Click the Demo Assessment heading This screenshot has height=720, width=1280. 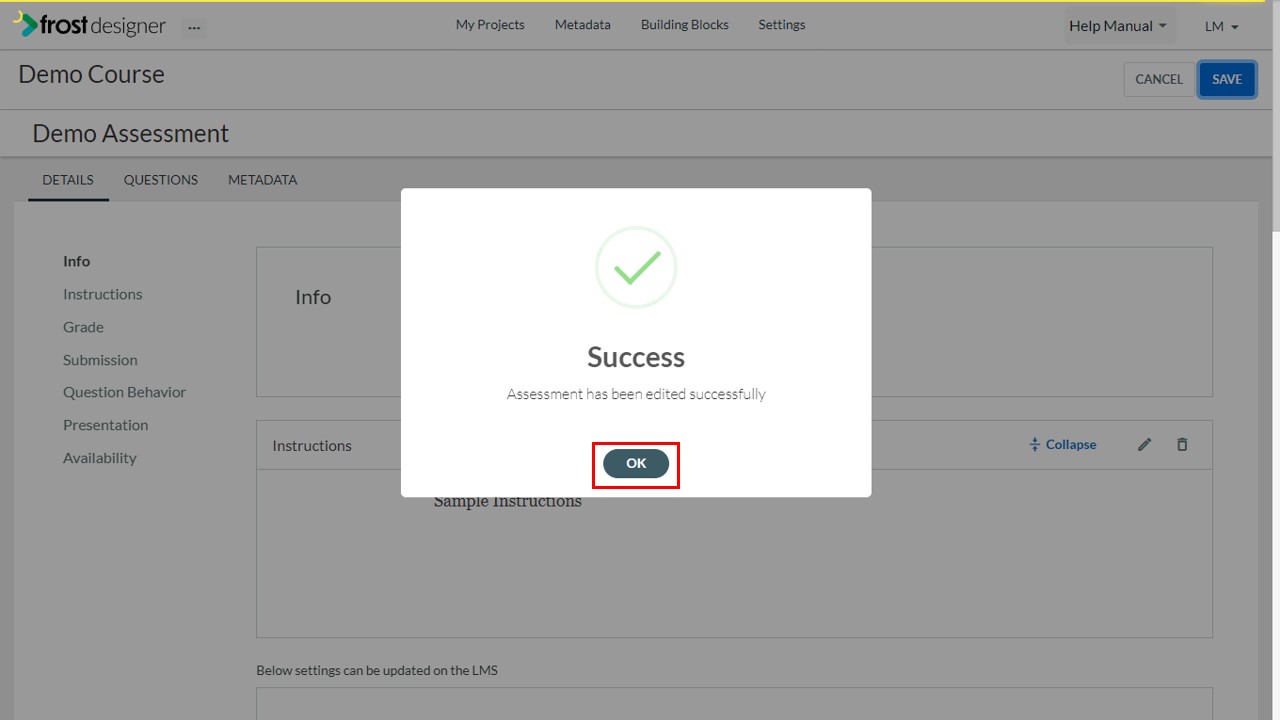(131, 133)
